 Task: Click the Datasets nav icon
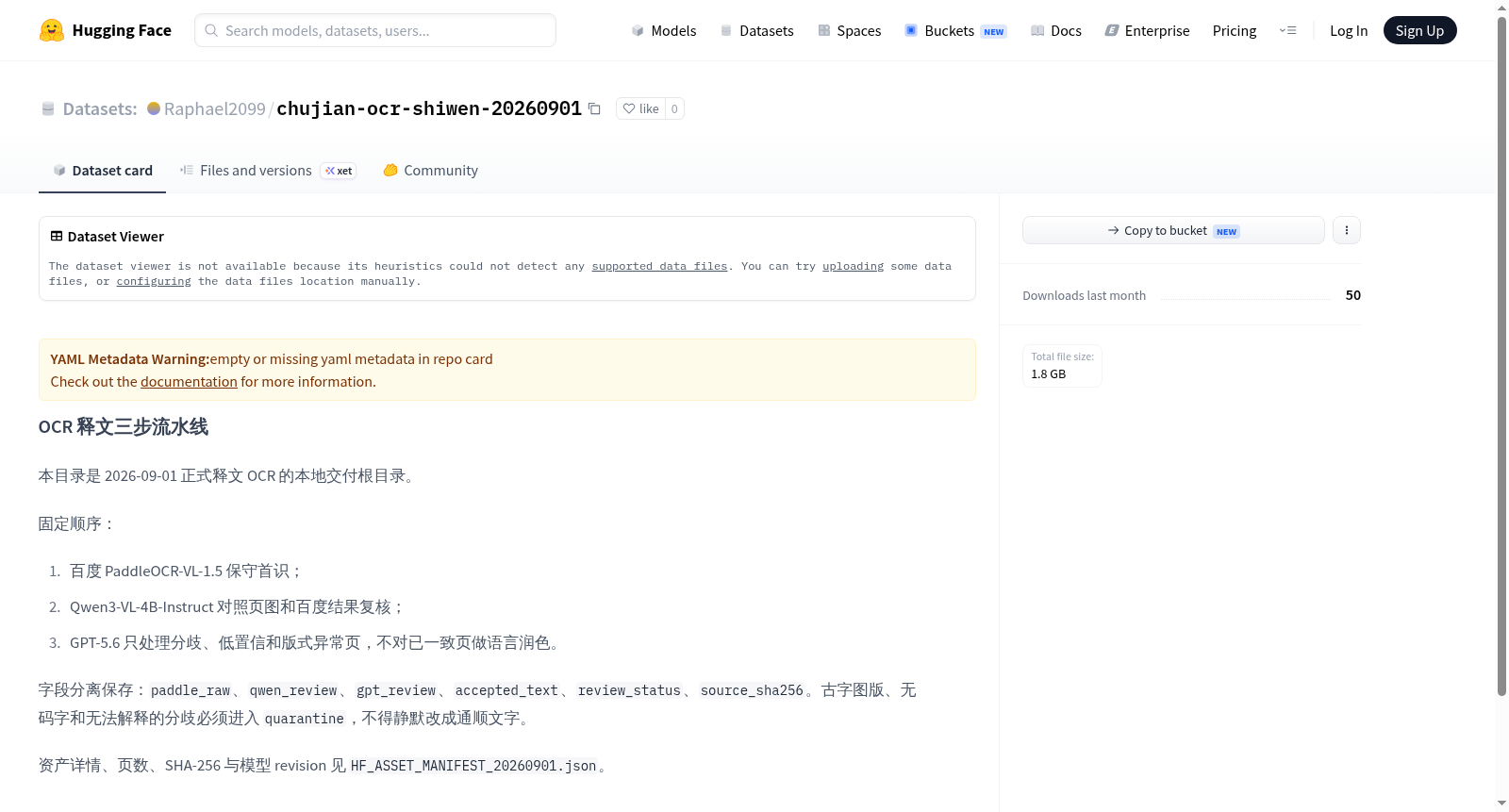tap(726, 30)
